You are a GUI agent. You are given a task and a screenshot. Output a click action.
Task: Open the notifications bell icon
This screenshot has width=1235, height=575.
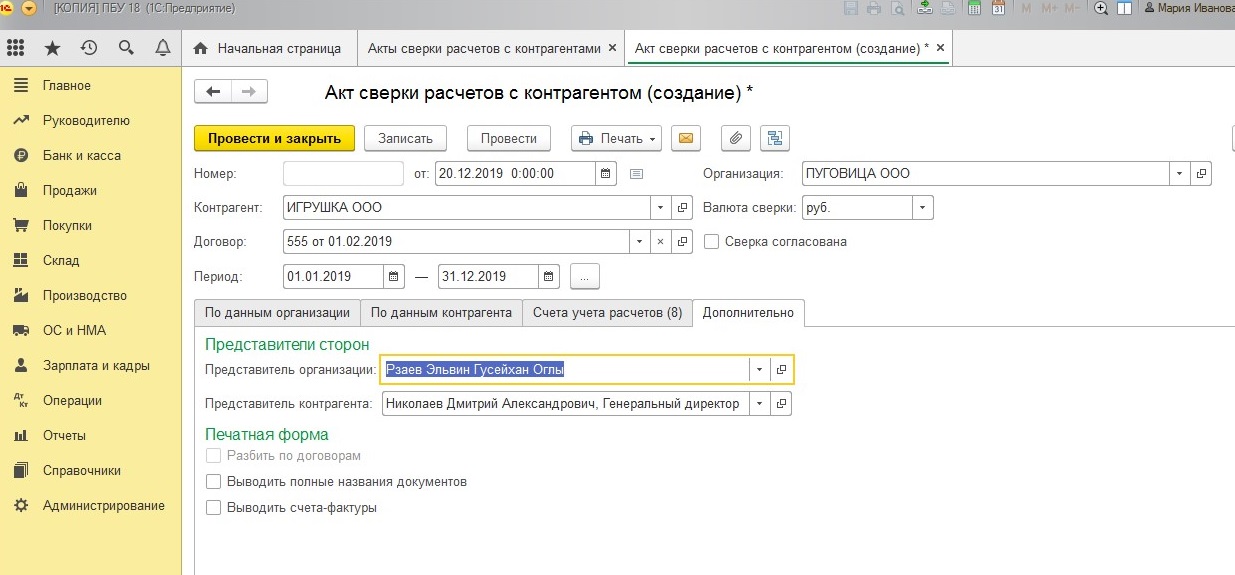(163, 48)
